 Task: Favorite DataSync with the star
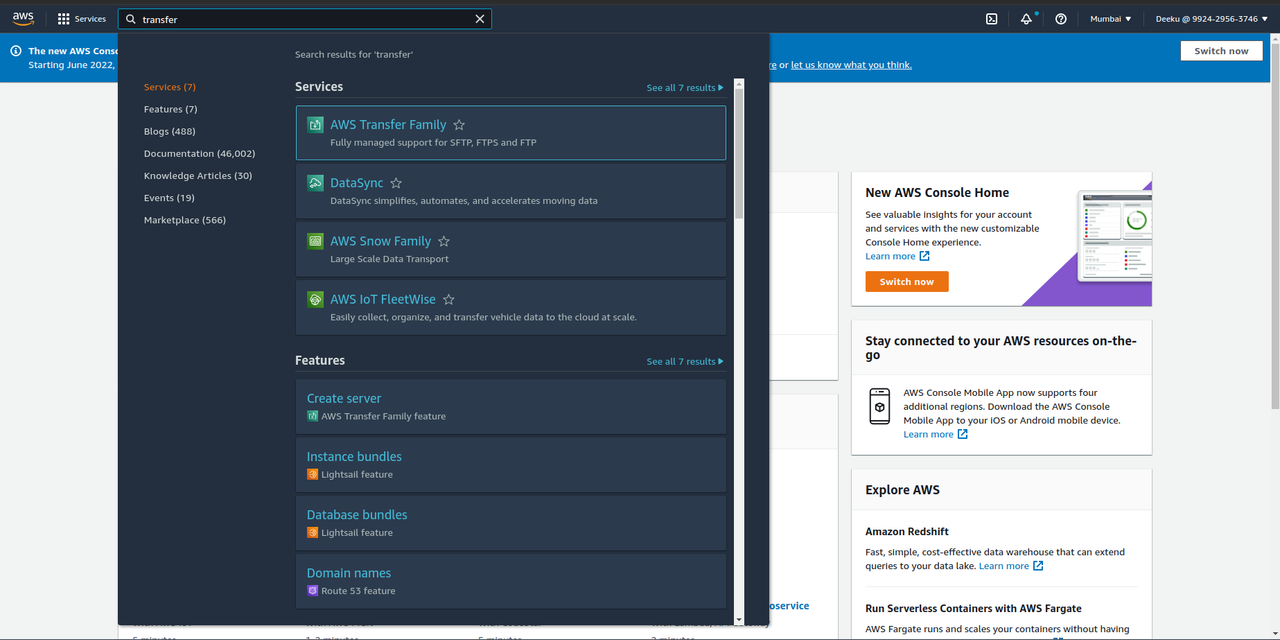(x=396, y=183)
